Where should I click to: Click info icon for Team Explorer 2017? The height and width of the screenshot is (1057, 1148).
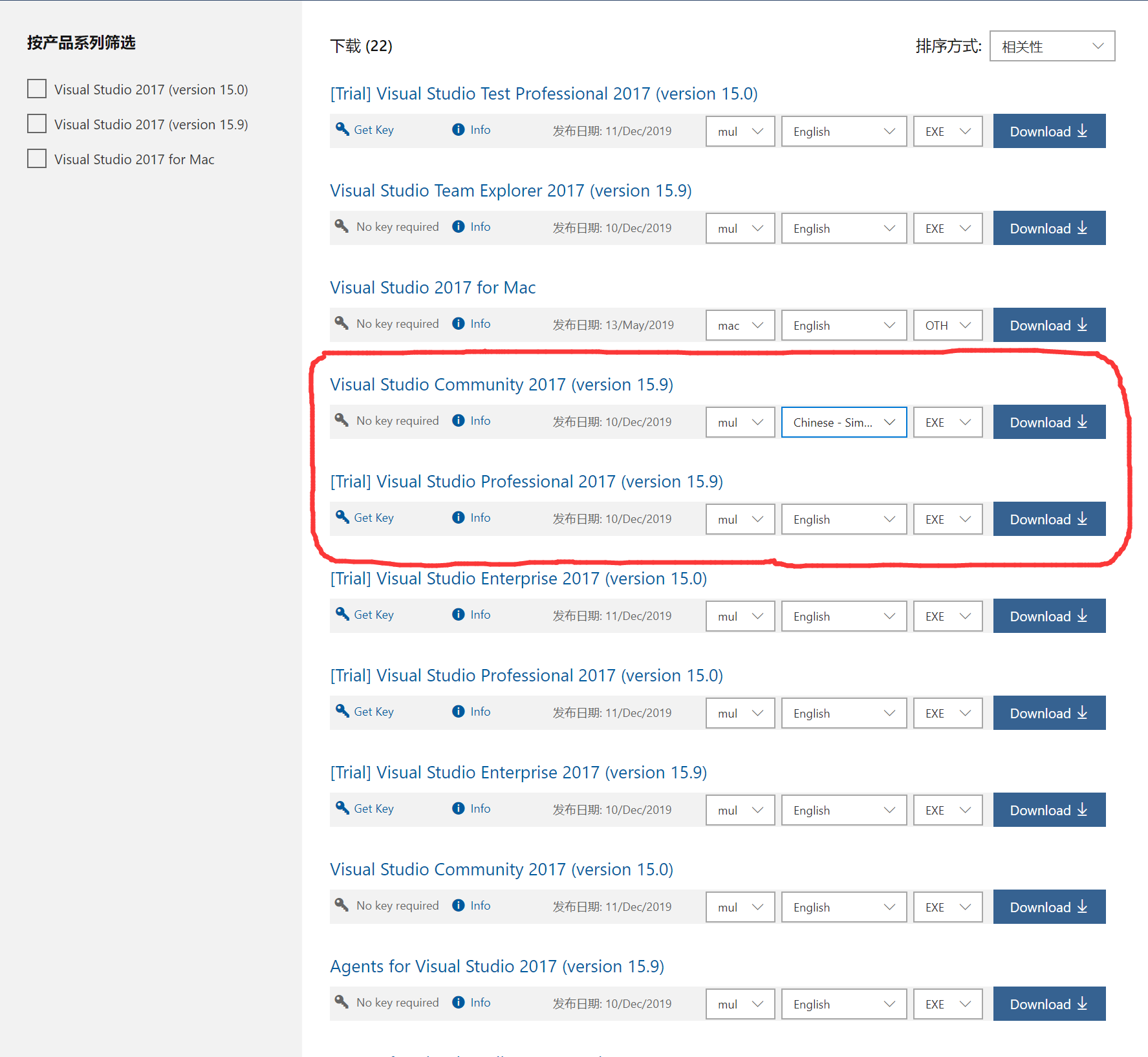click(459, 227)
